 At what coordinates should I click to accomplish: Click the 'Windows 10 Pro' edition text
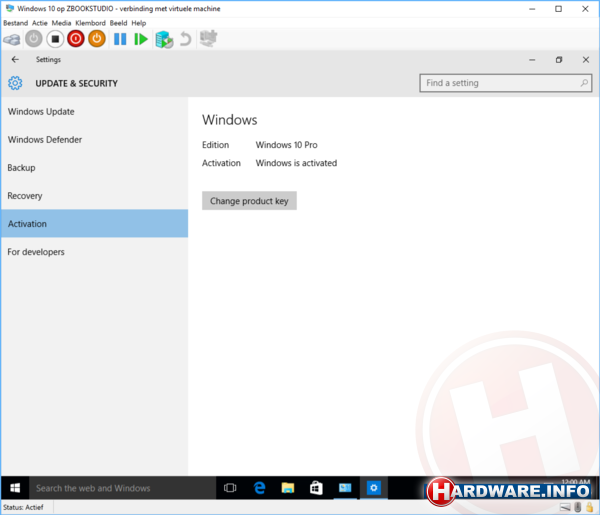pos(287,145)
